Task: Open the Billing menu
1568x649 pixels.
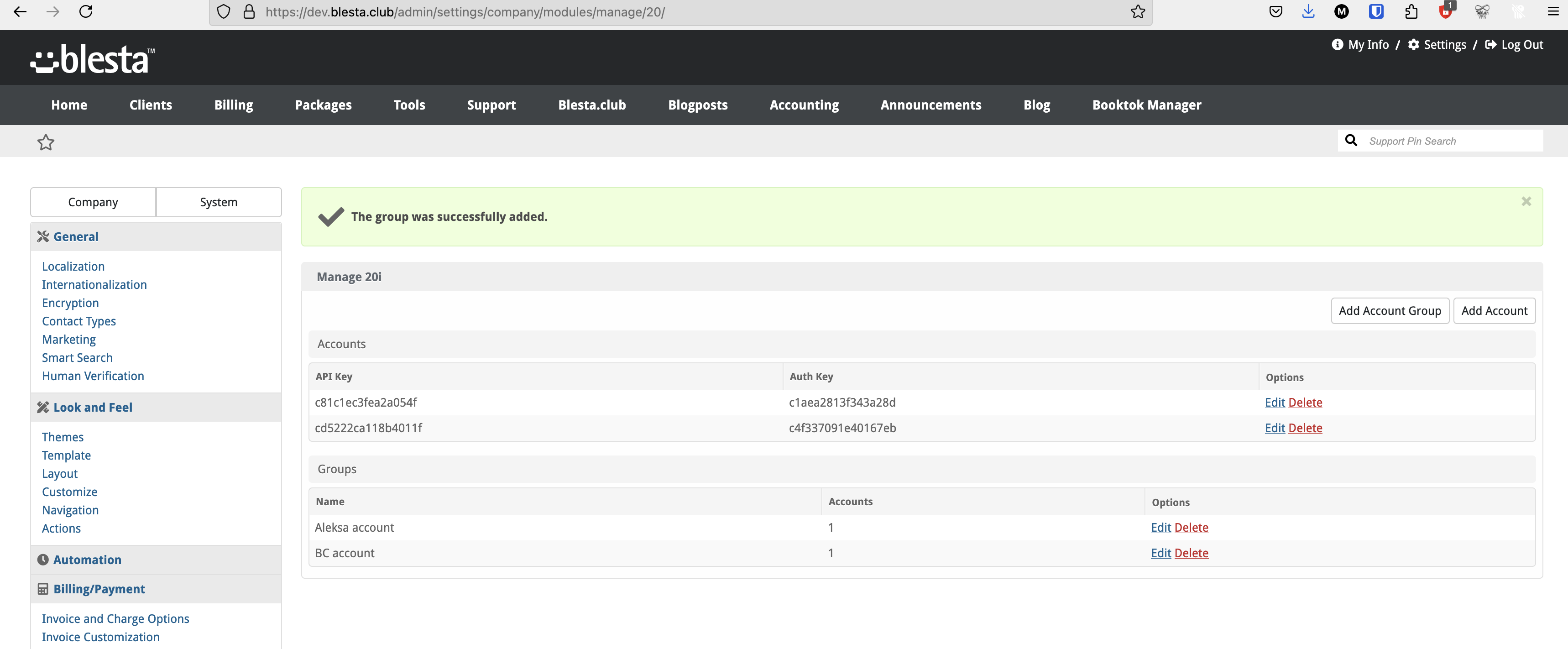Action: click(234, 105)
